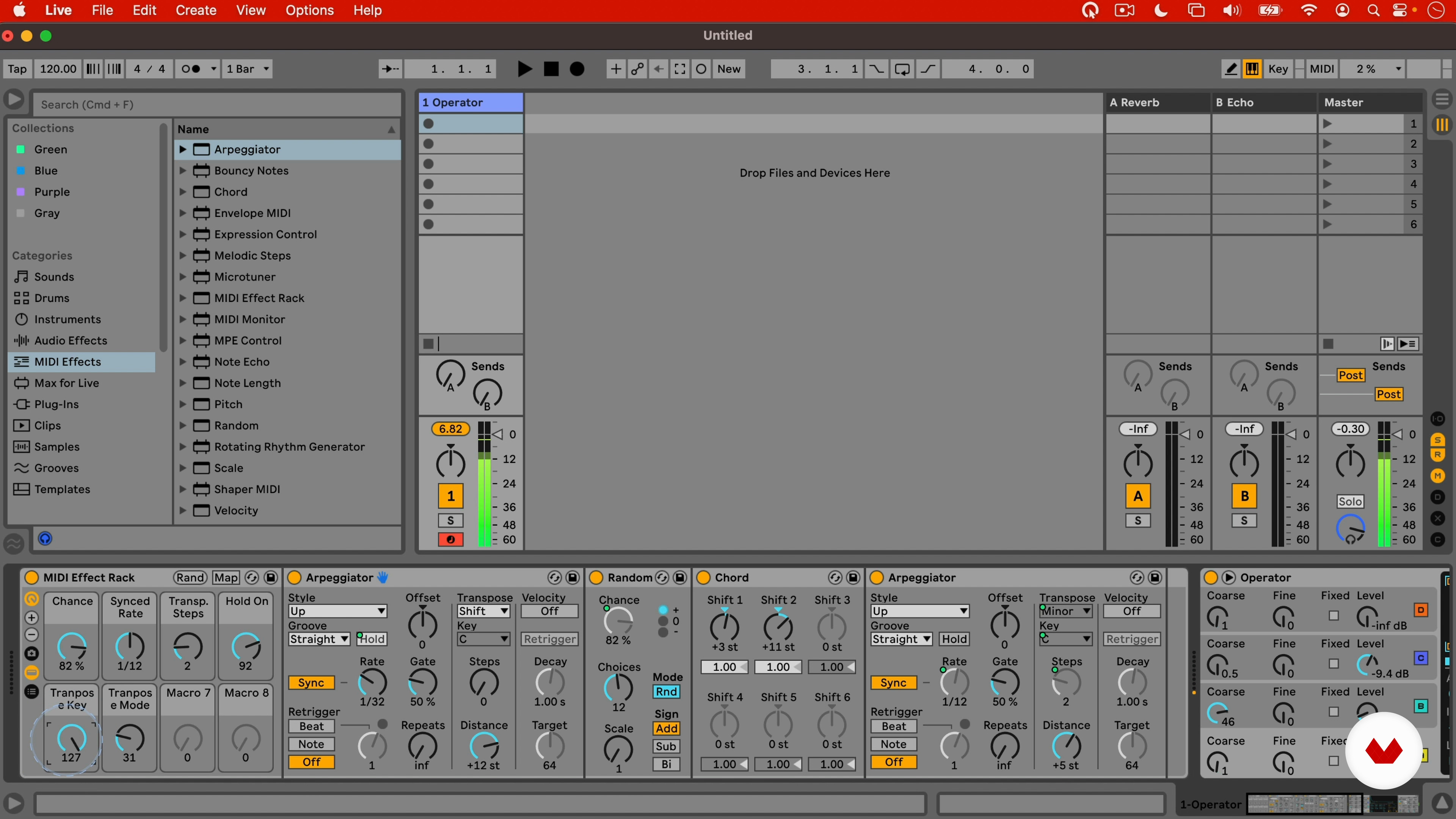Click Master track Solo cue button
Viewport: 1456px width, 819px height.
click(x=1350, y=501)
